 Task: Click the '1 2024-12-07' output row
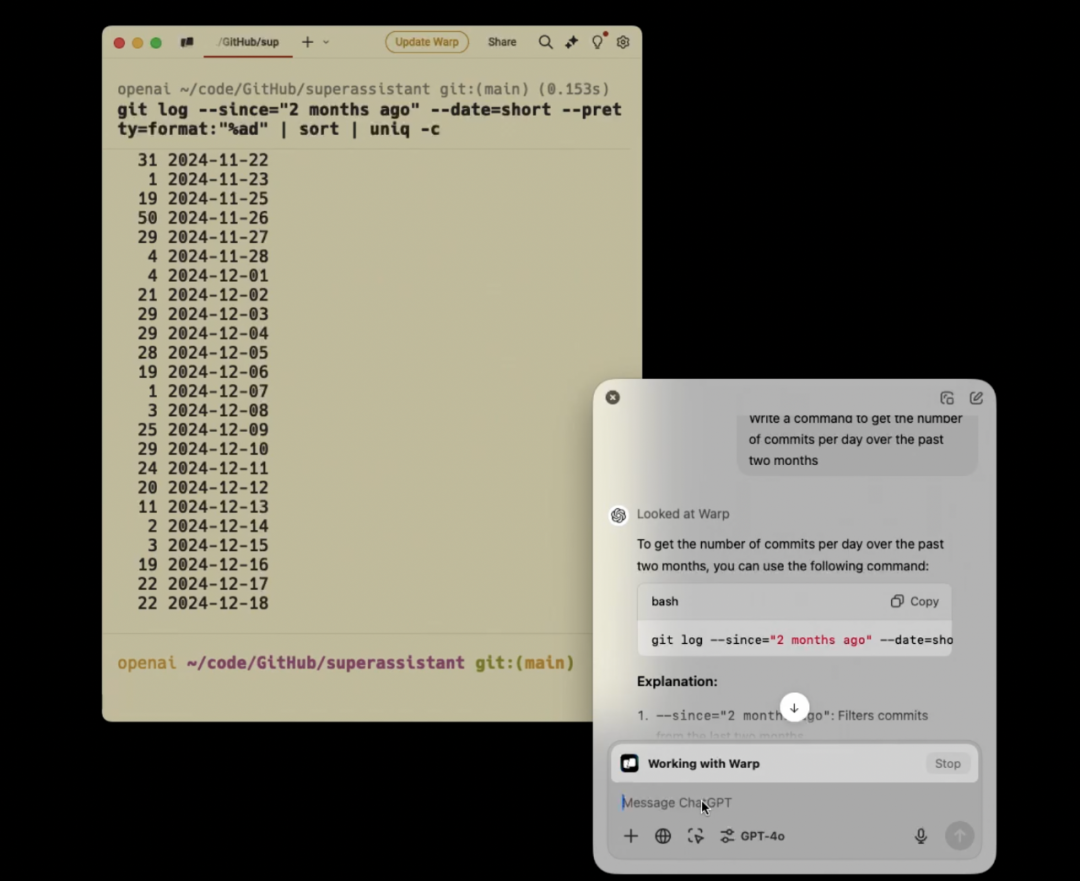208,391
